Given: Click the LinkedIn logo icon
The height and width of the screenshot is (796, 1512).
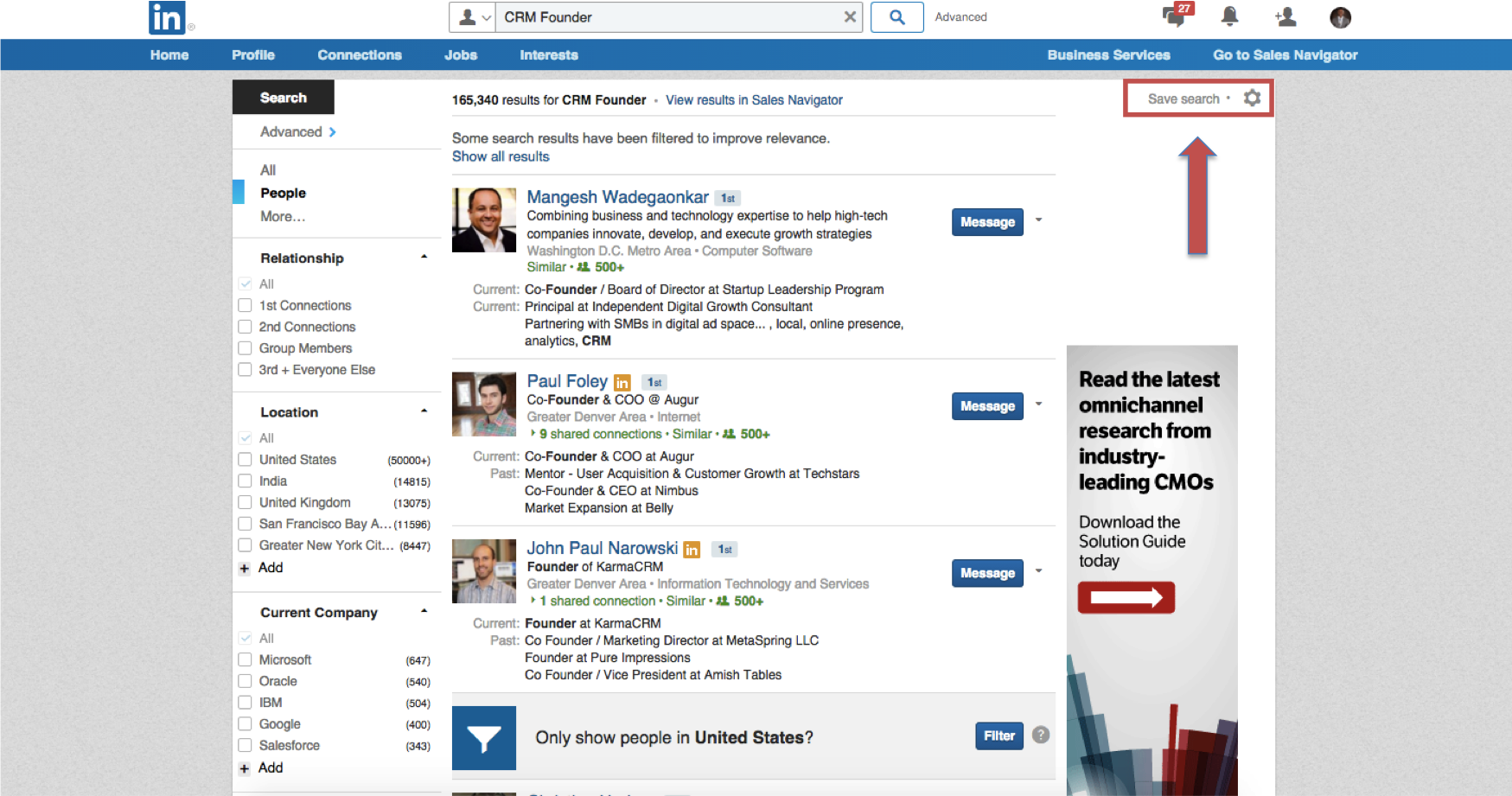Looking at the screenshot, I should 167,17.
